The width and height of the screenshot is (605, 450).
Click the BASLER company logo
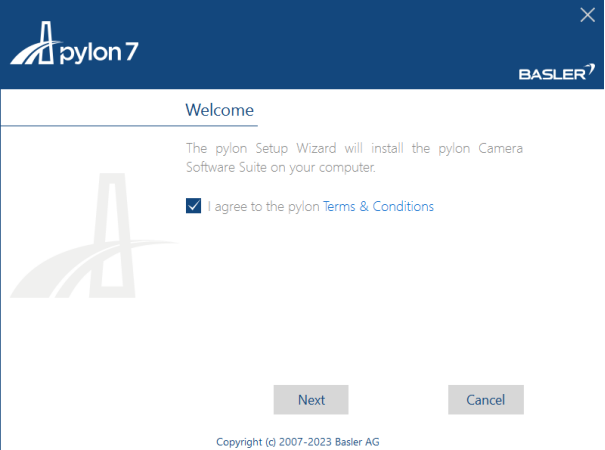tap(557, 72)
